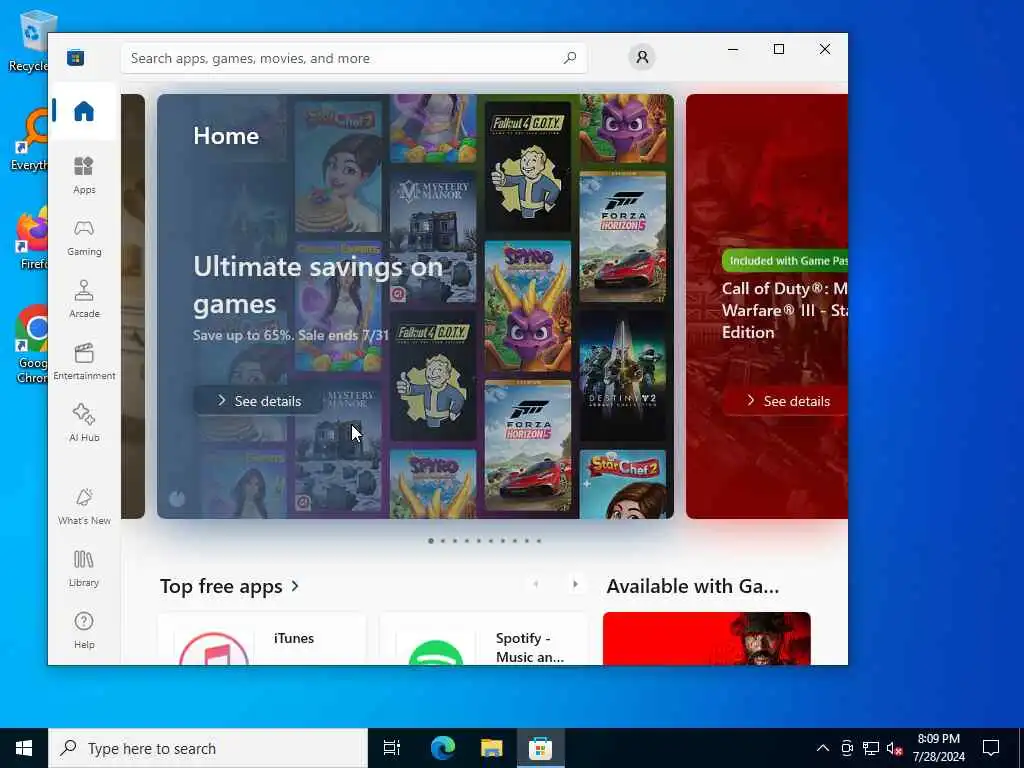Select the first carousel page dot
This screenshot has width=1024, height=768.
point(430,541)
